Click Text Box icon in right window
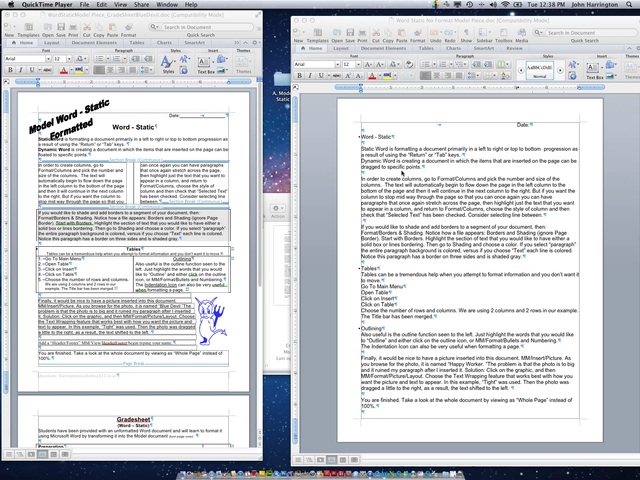This screenshot has height=480, width=640. 594,69
